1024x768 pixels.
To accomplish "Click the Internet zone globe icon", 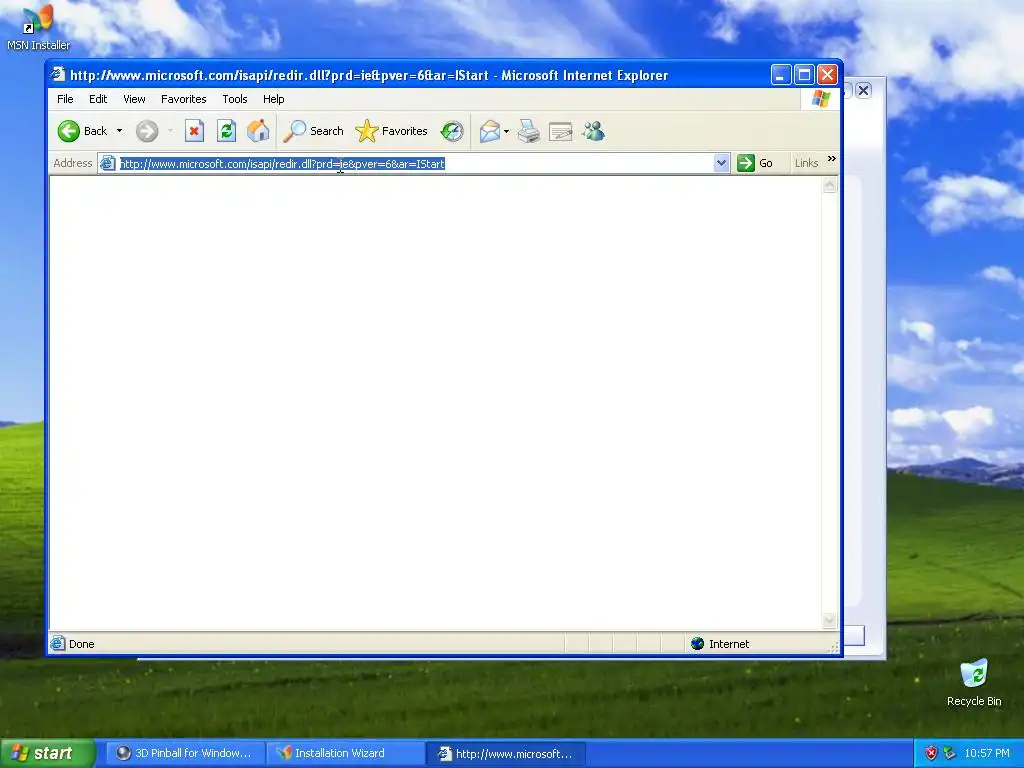I will [x=697, y=644].
